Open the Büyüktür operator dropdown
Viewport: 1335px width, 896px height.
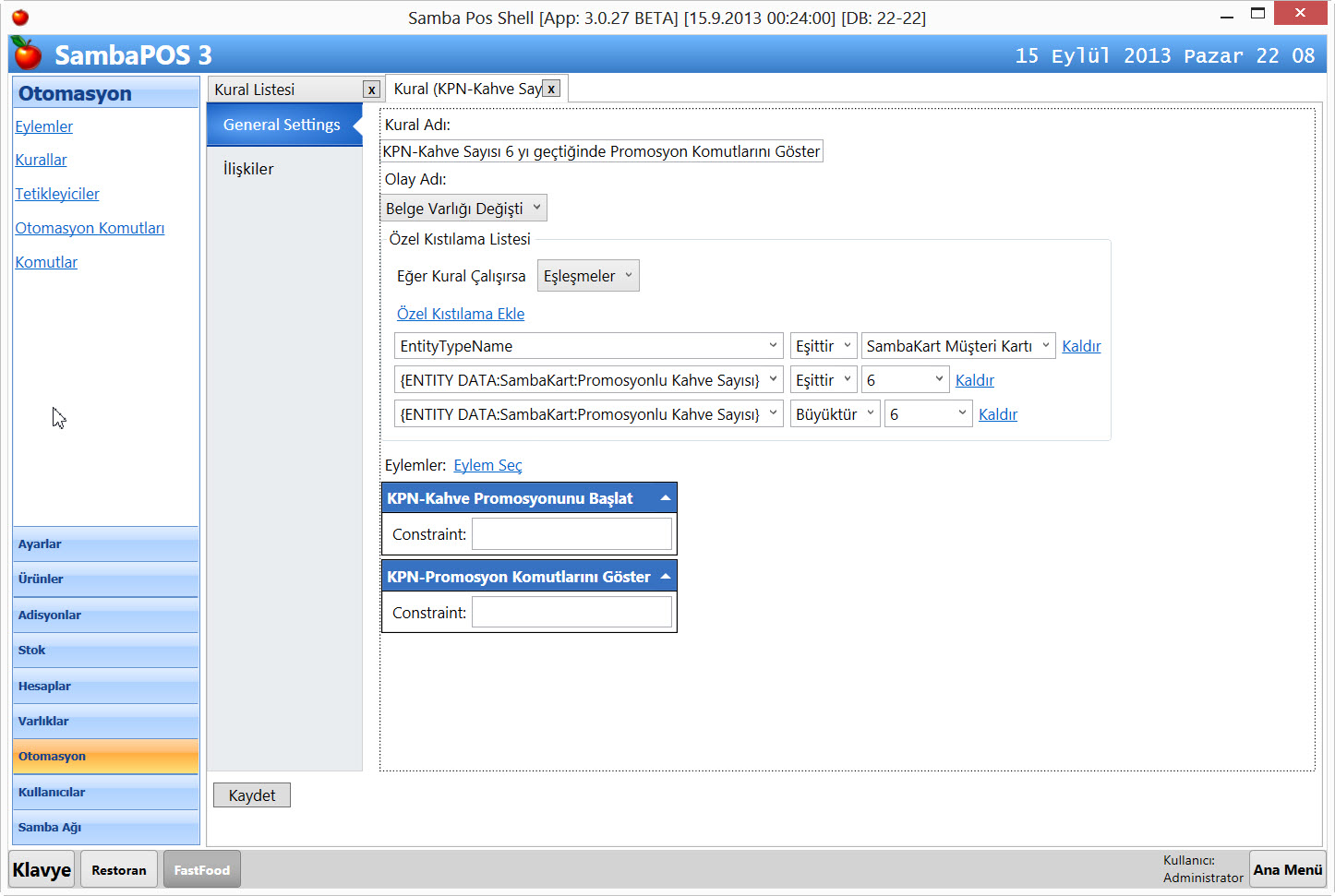coord(835,414)
